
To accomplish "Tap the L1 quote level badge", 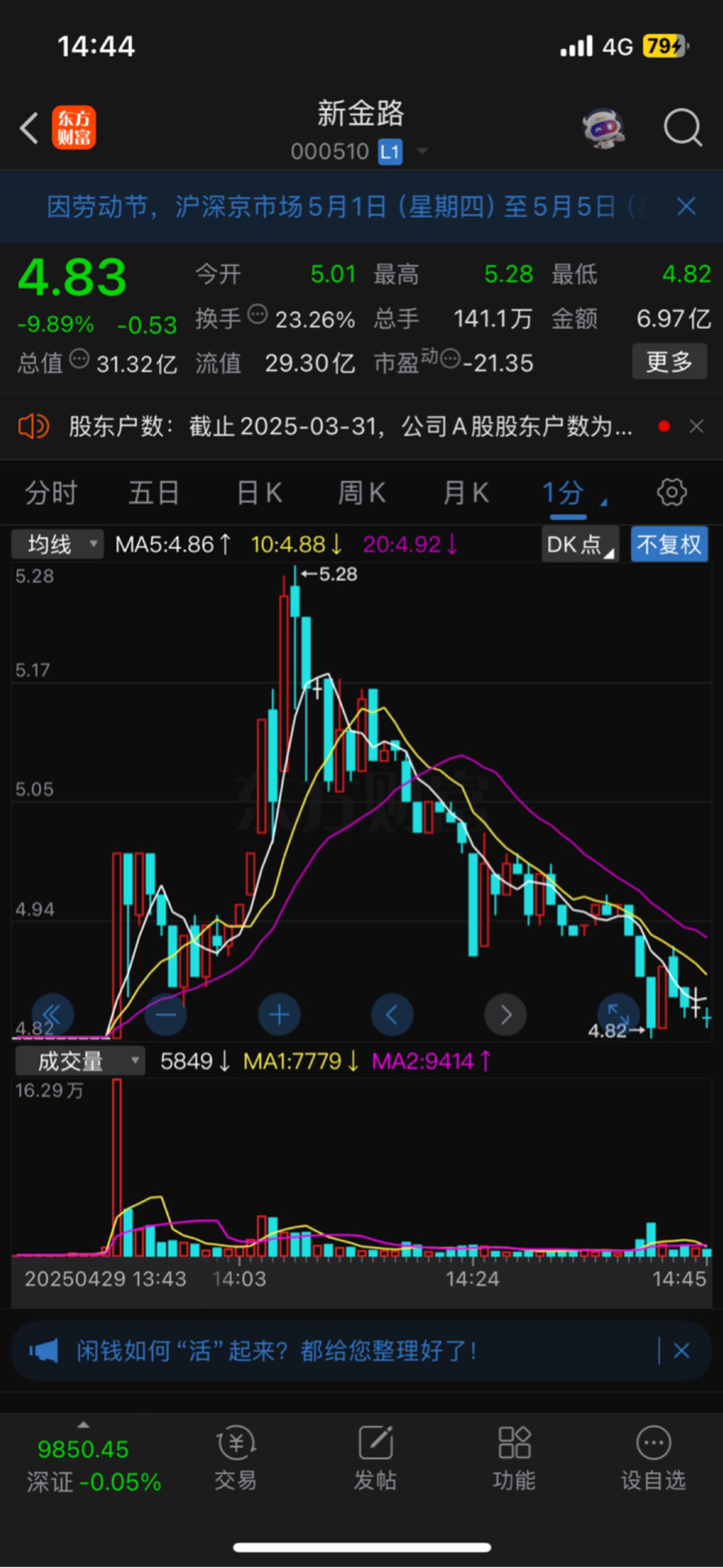I will [390, 152].
